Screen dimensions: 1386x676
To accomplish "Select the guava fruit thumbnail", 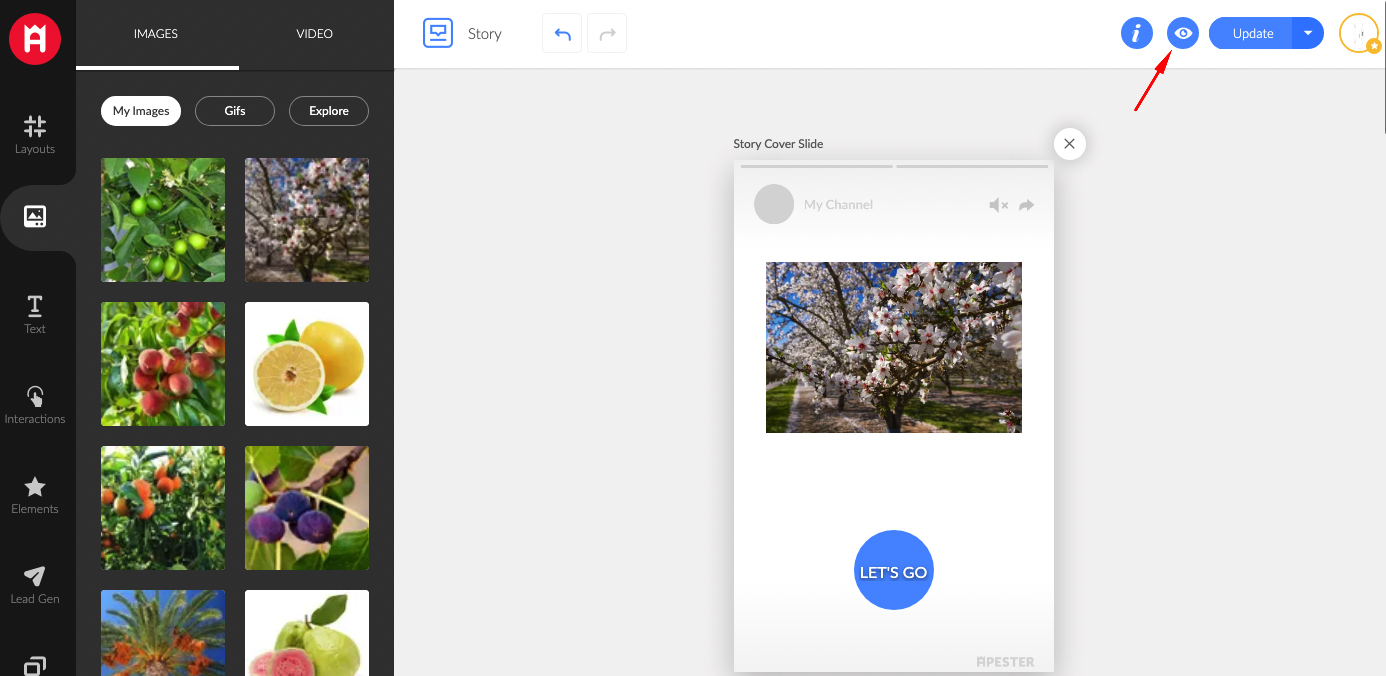I will (x=307, y=633).
